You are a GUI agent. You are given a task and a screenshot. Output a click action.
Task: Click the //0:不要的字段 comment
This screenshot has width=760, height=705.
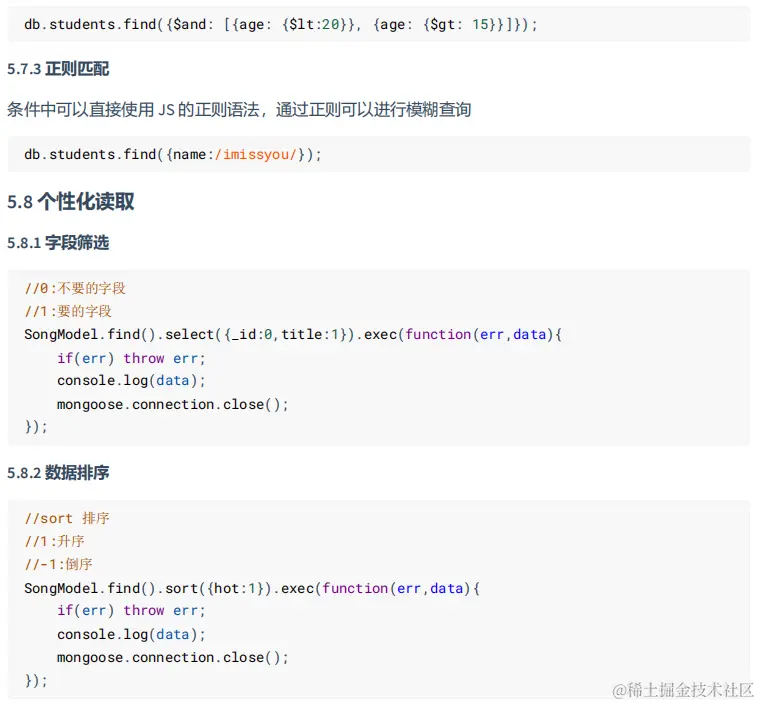coord(75,288)
